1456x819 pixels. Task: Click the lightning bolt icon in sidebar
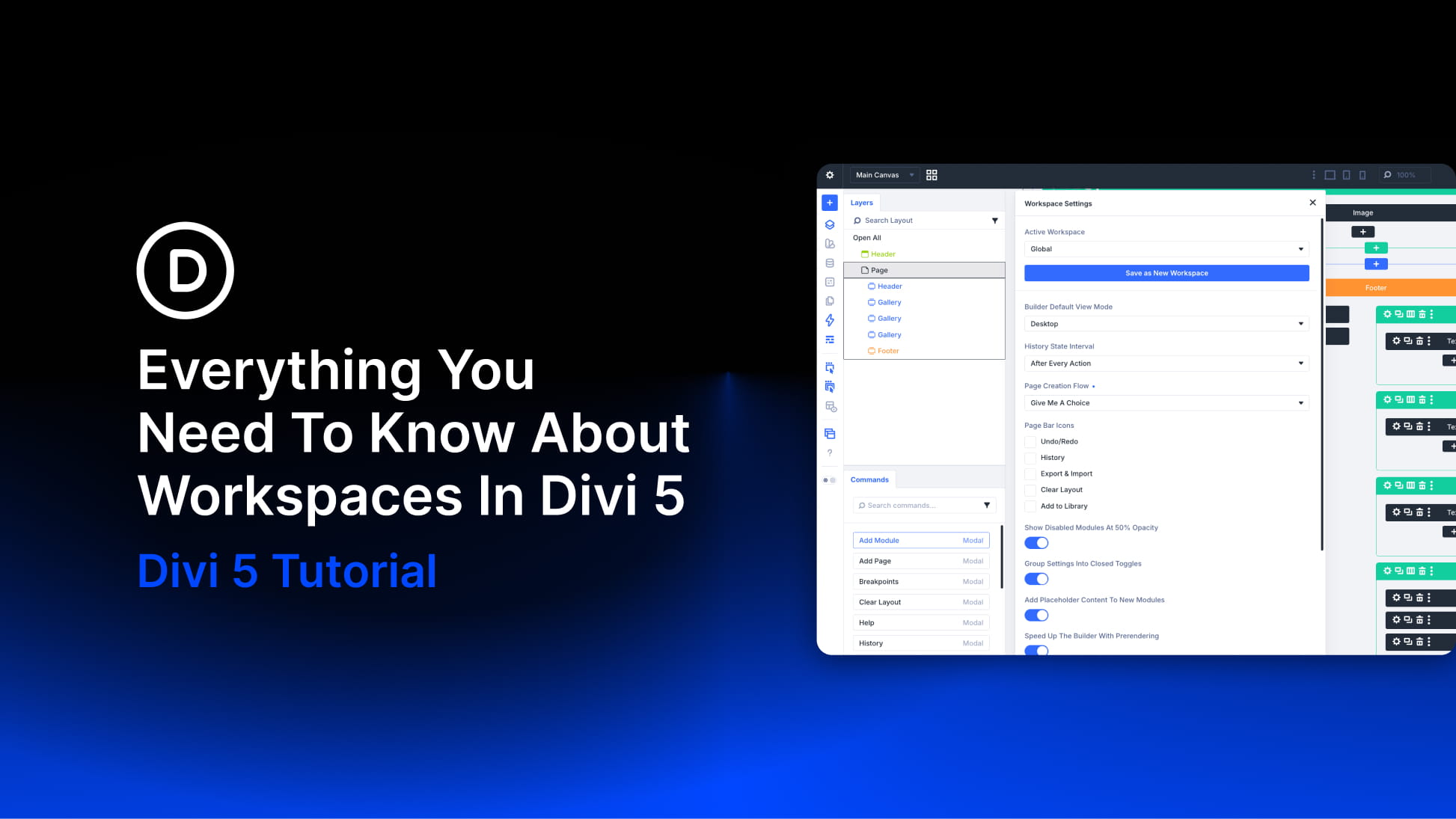(830, 320)
